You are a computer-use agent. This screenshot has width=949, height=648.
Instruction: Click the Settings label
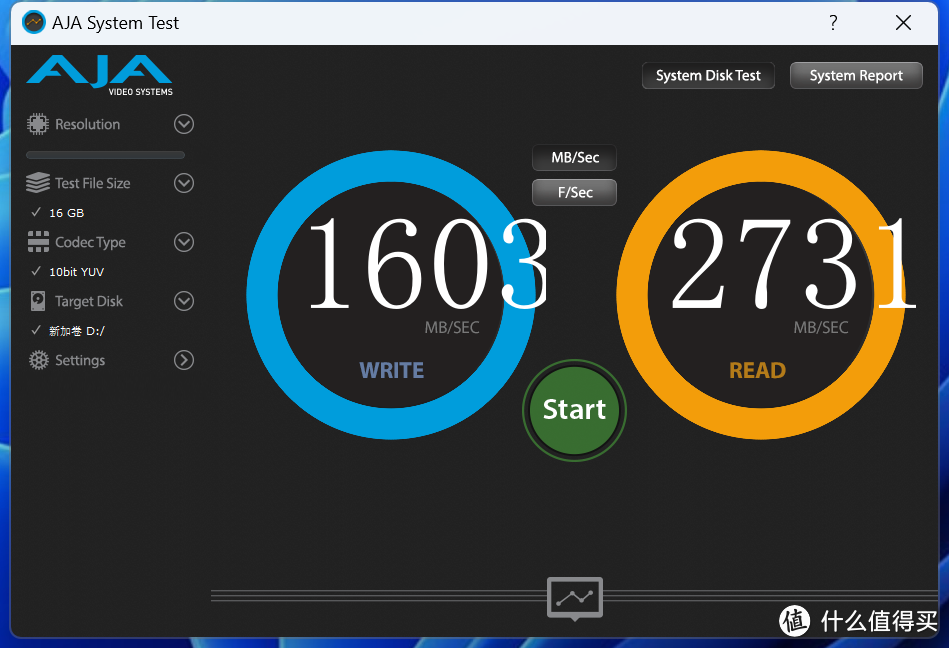pos(80,360)
